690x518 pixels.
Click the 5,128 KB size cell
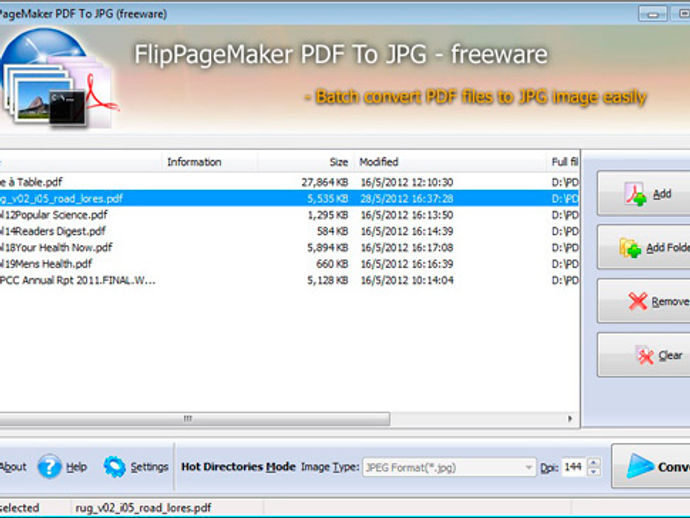[328, 280]
